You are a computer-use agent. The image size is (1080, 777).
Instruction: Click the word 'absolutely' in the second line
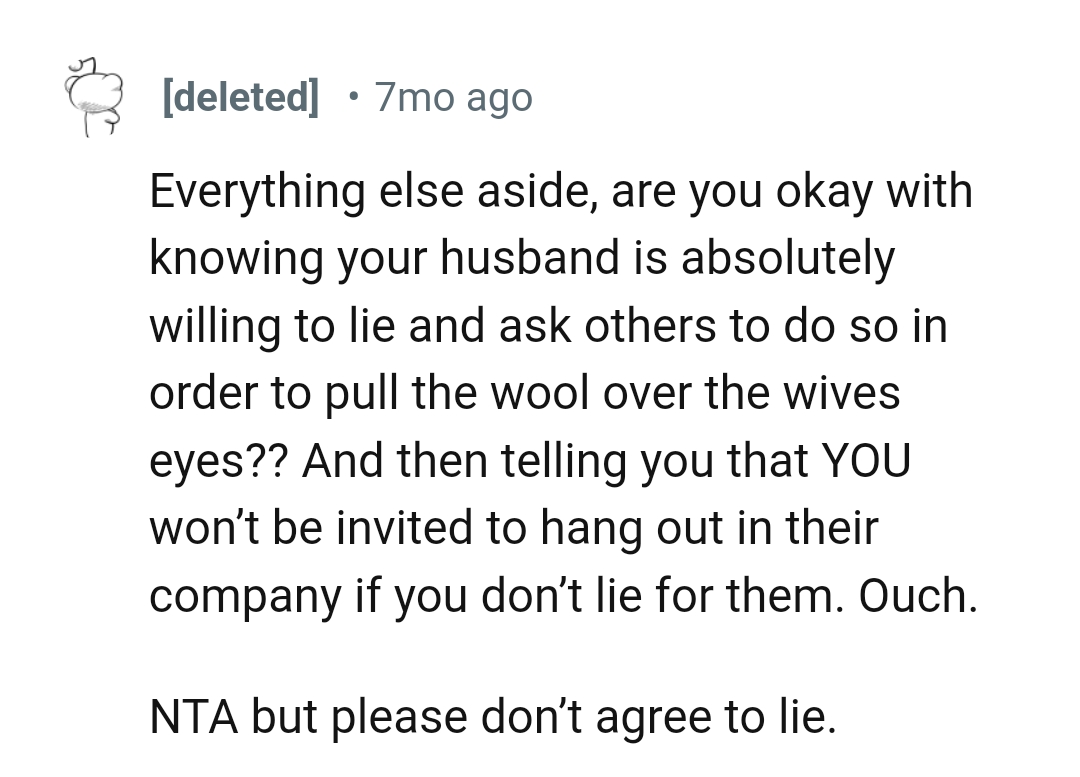point(788,258)
